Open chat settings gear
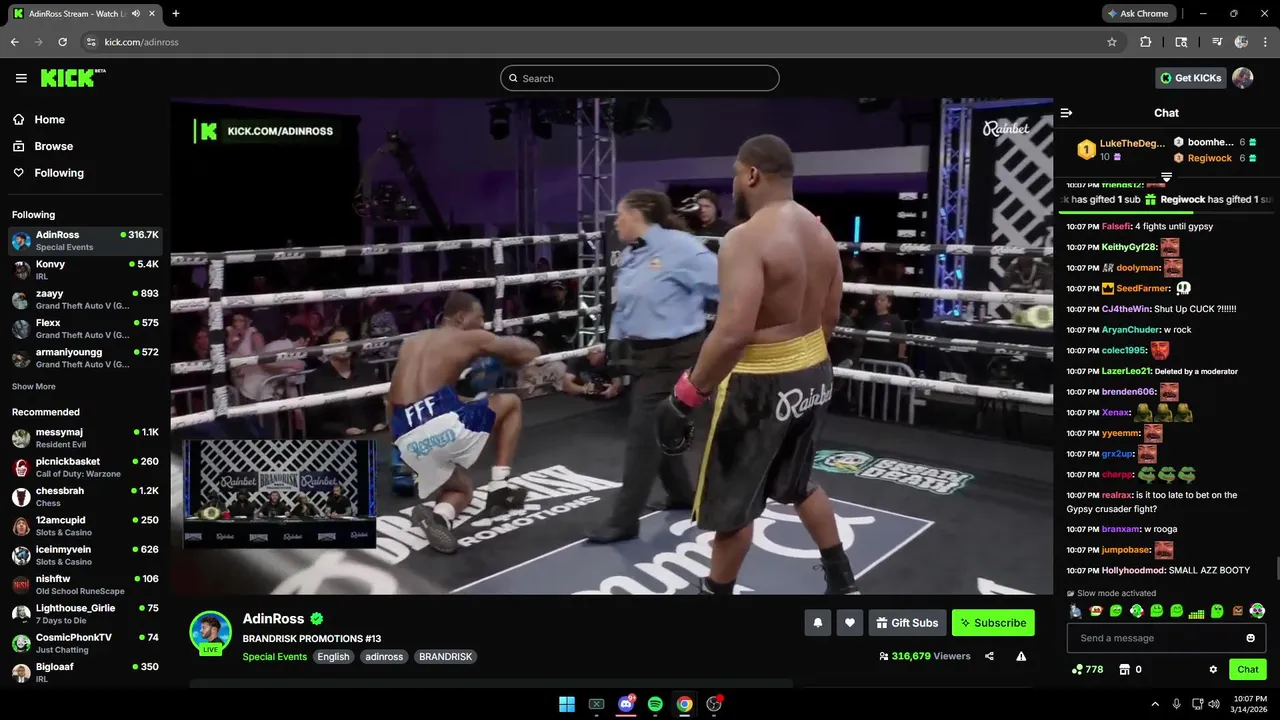This screenshot has width=1280, height=720. [1213, 669]
